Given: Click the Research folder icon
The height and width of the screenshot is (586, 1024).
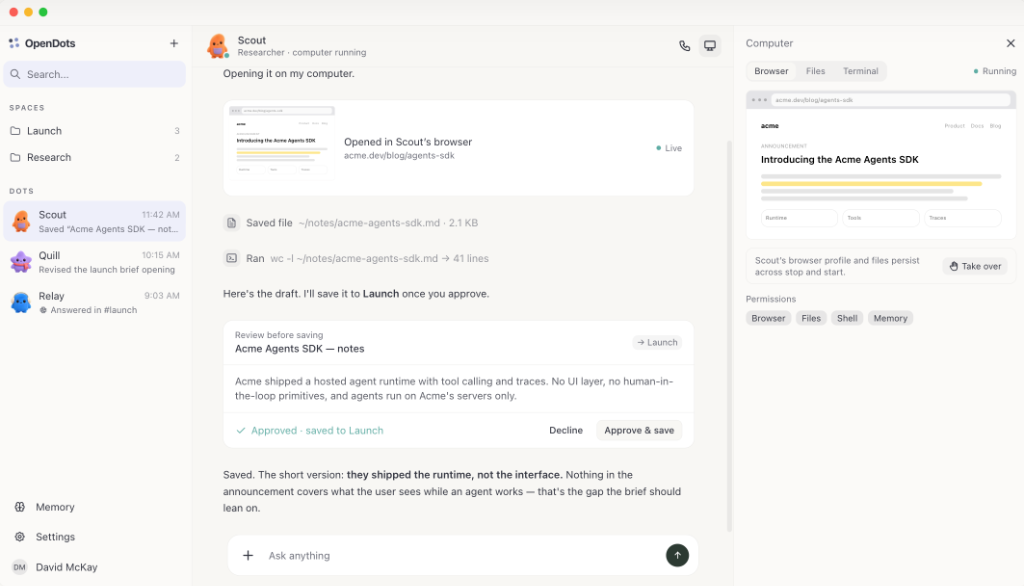Looking at the screenshot, I should pos(16,157).
